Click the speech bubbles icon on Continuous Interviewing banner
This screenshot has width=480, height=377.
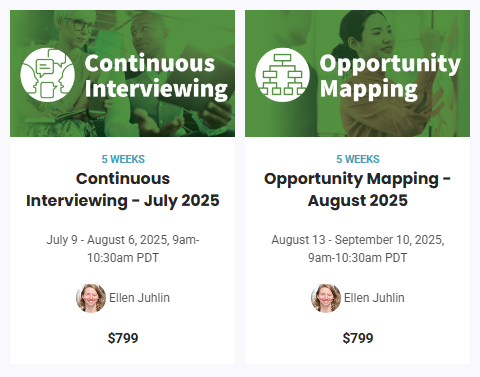pos(47,75)
